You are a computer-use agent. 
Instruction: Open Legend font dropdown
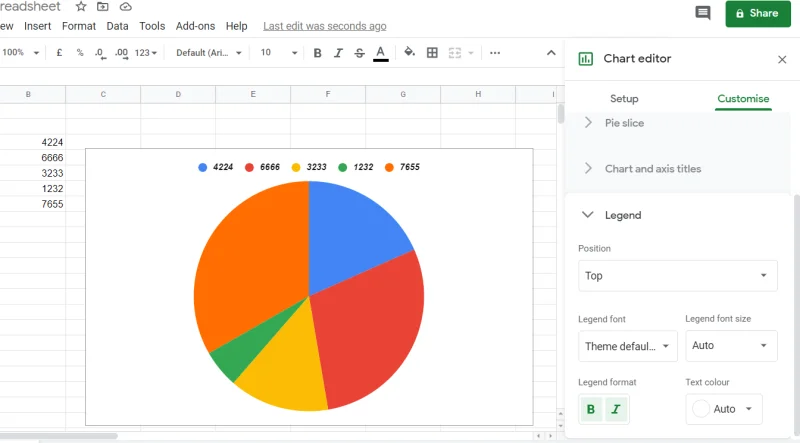[628, 346]
